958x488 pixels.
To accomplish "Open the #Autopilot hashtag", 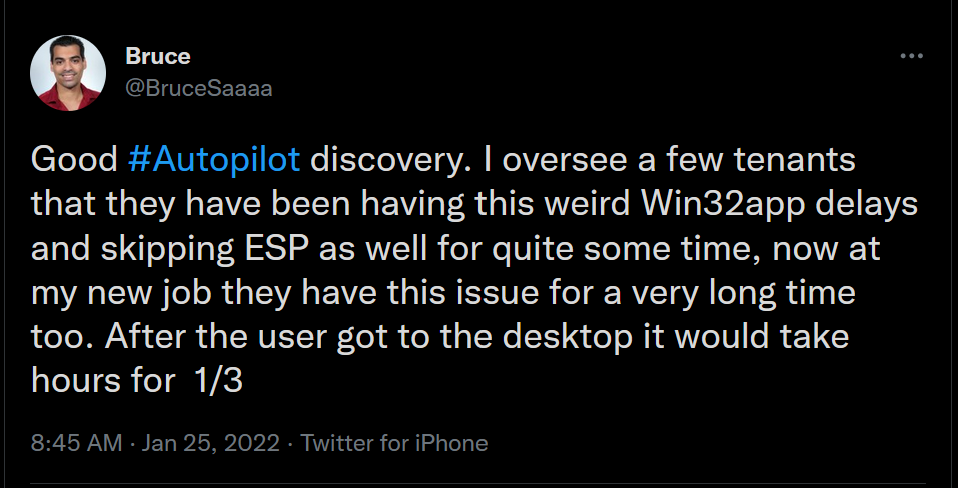I will click(x=214, y=160).
